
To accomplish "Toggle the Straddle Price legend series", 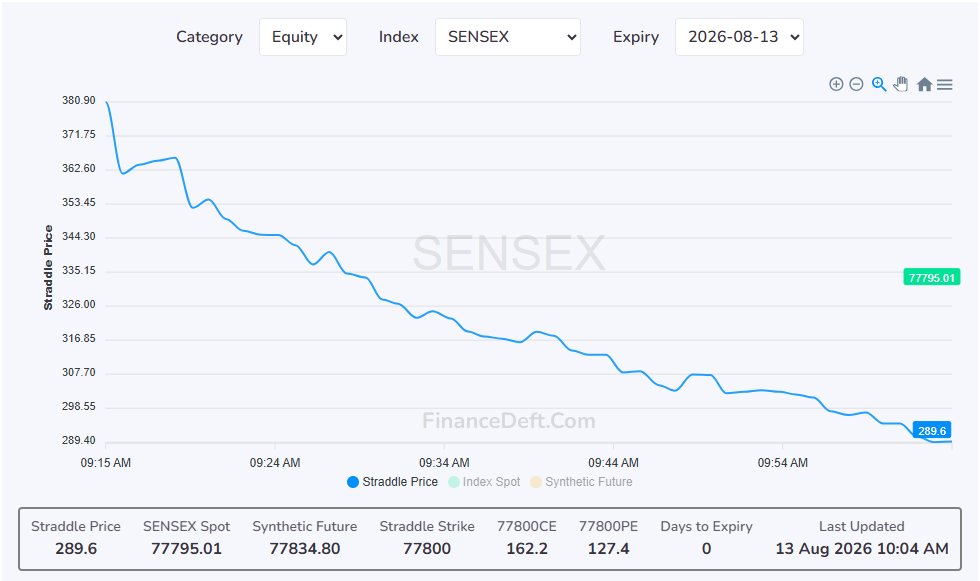I will coord(392,482).
